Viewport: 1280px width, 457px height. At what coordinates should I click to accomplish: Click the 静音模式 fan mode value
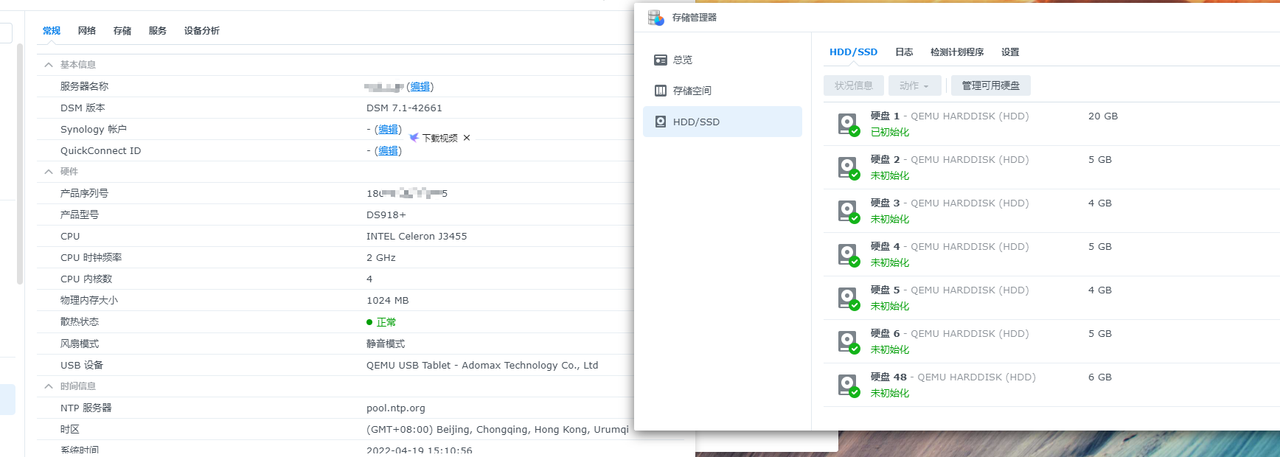click(x=385, y=343)
